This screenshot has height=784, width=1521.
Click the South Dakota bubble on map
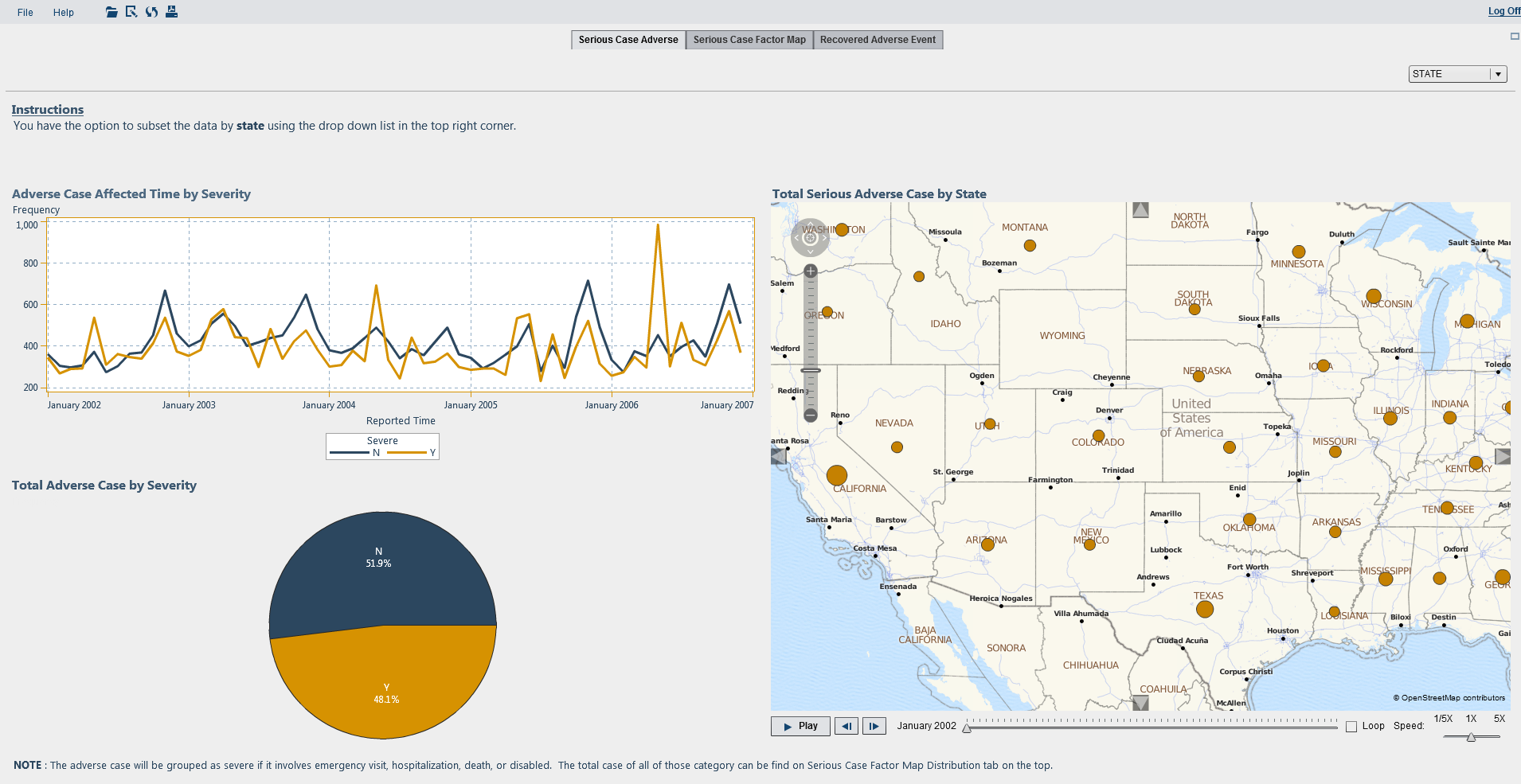(x=1195, y=309)
